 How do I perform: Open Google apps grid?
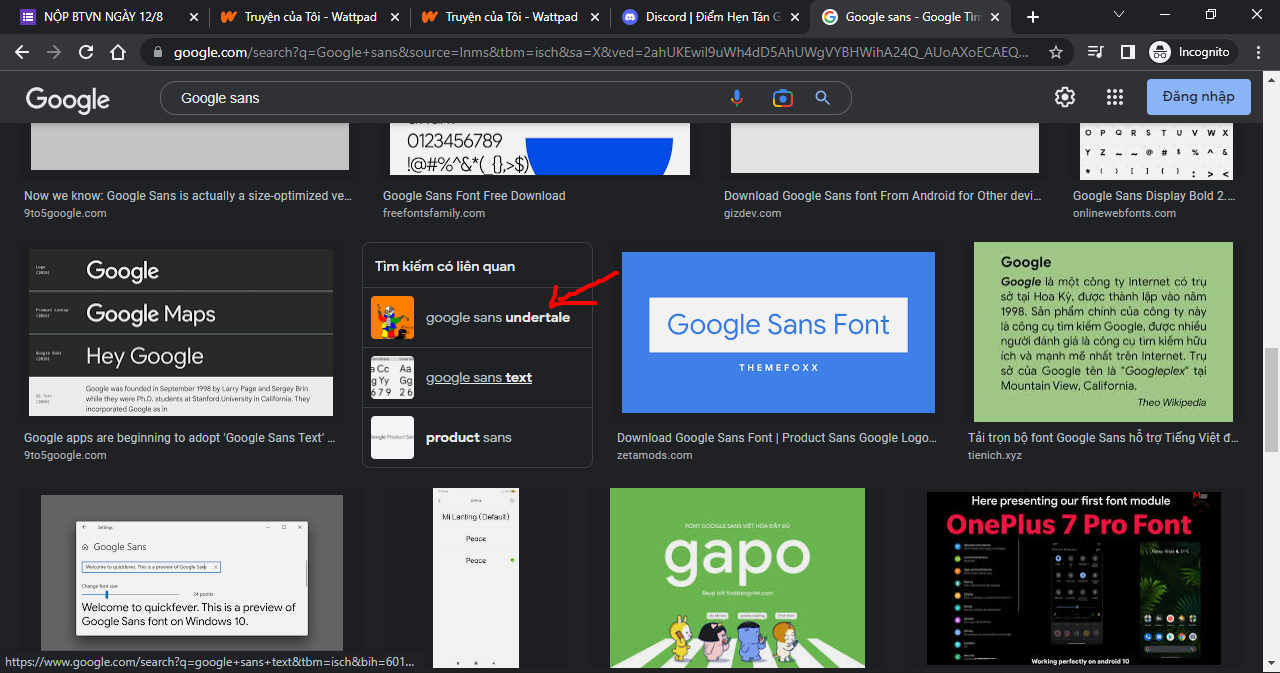[1115, 97]
